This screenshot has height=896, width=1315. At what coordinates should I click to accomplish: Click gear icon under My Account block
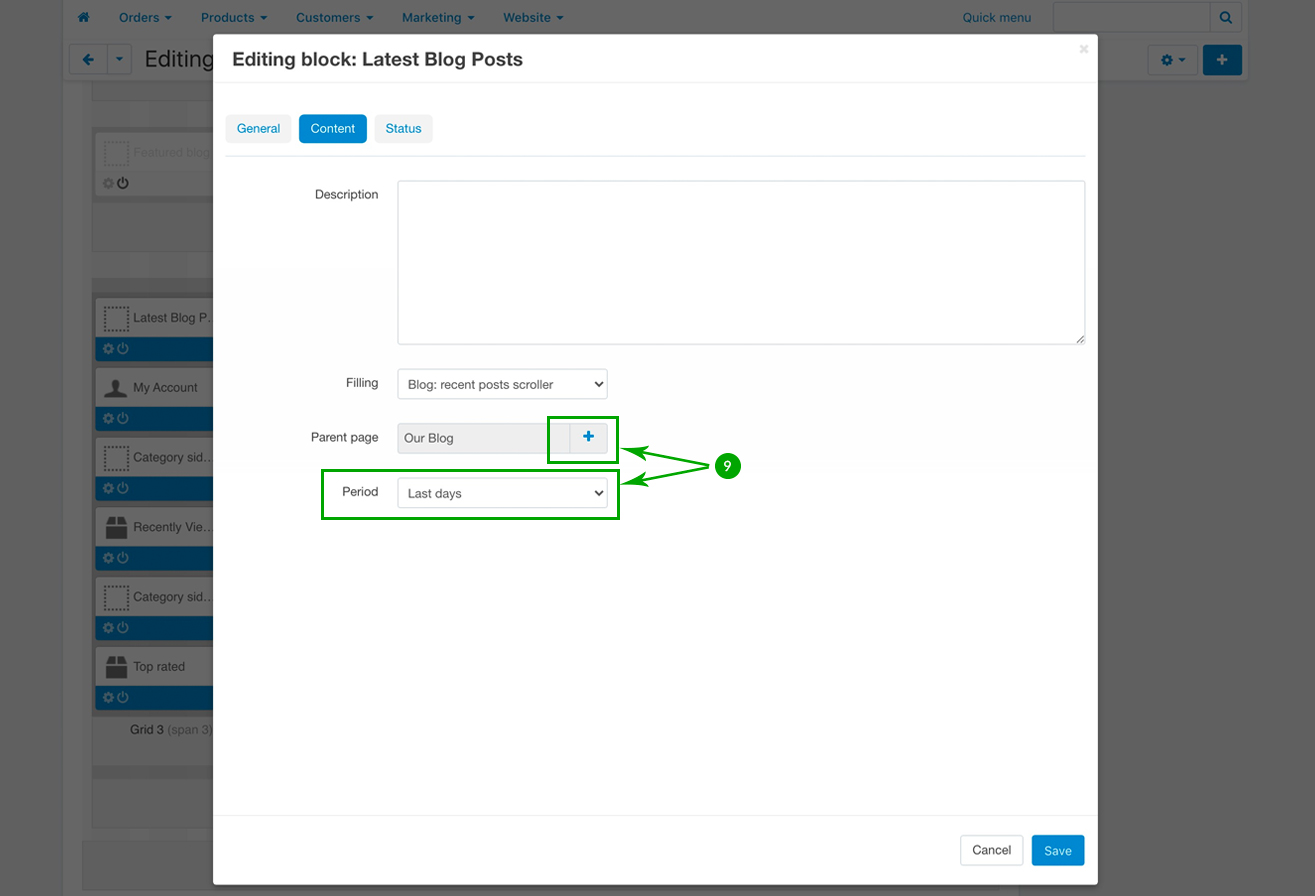click(109, 418)
